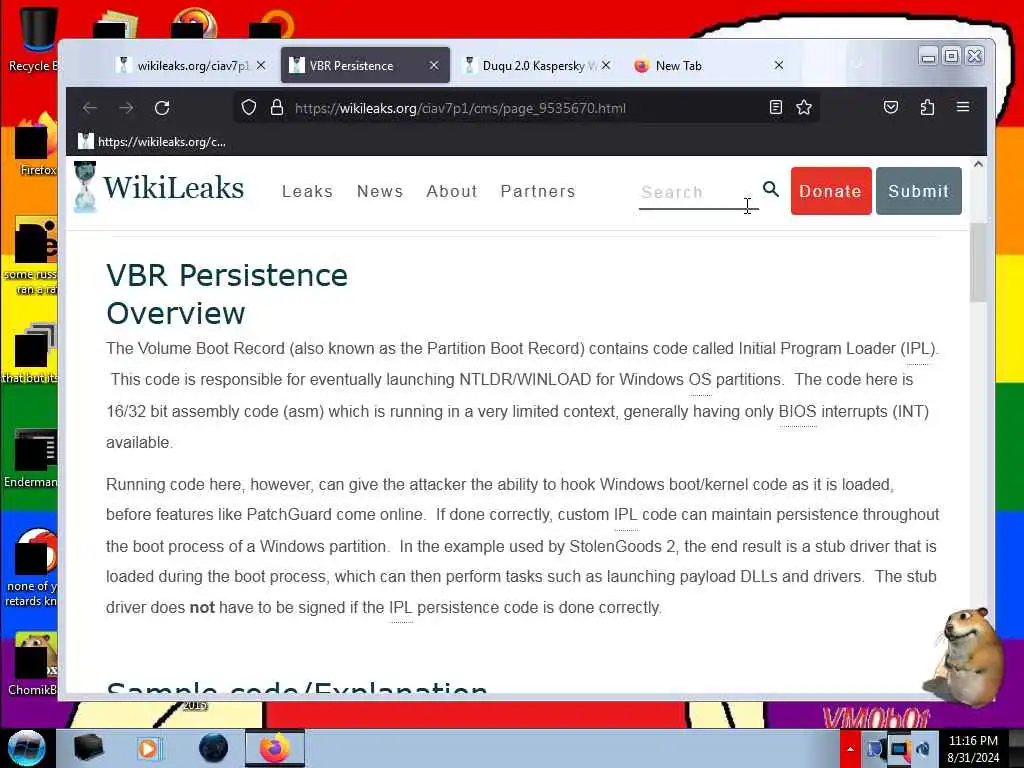Save page to Pocket
Image resolution: width=1024 pixels, height=768 pixels.
[x=891, y=107]
